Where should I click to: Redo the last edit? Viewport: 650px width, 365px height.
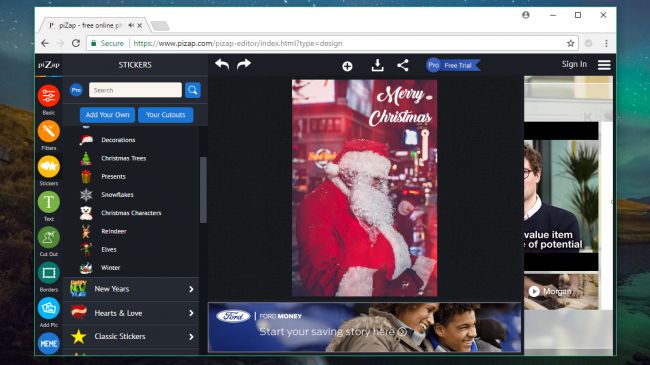pyautogui.click(x=244, y=64)
